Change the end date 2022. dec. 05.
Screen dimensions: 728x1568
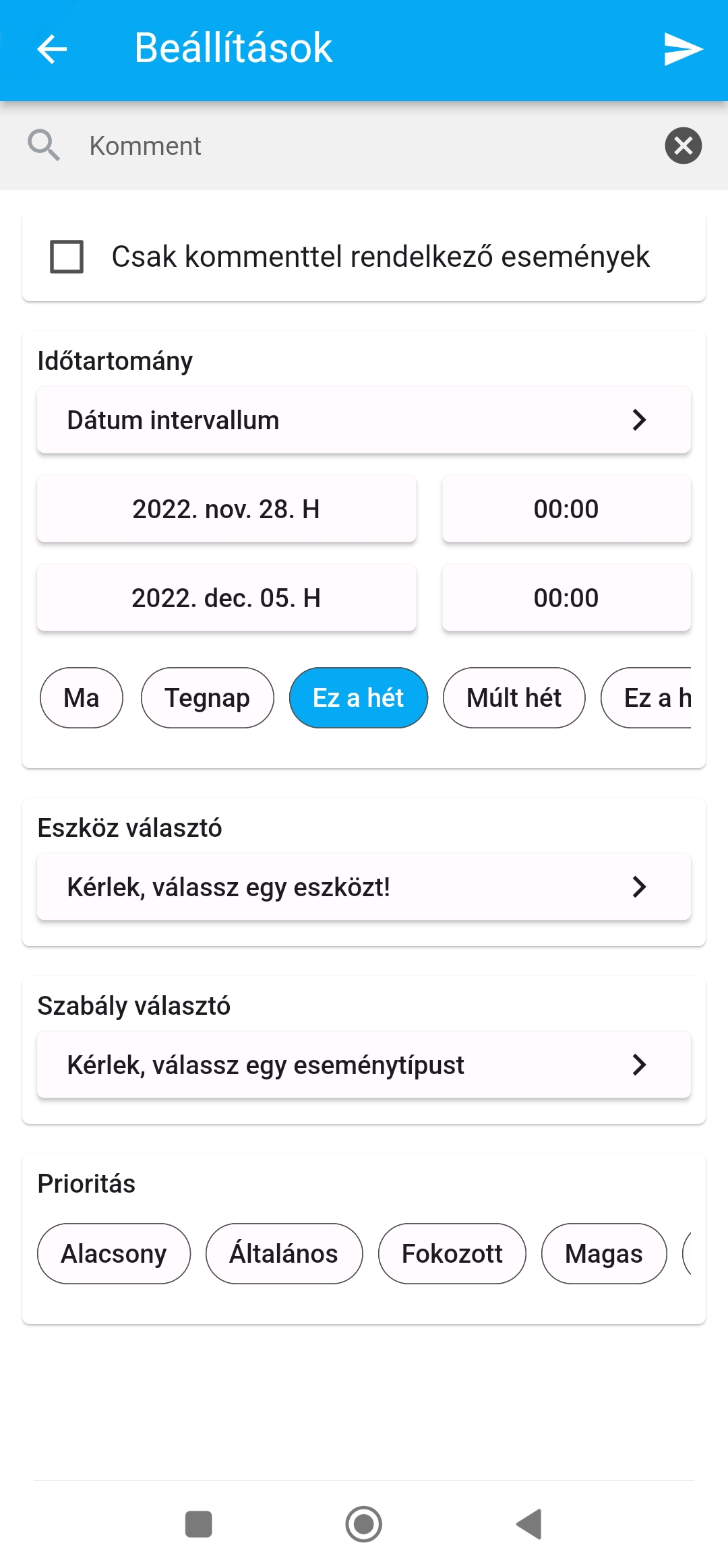(226, 598)
